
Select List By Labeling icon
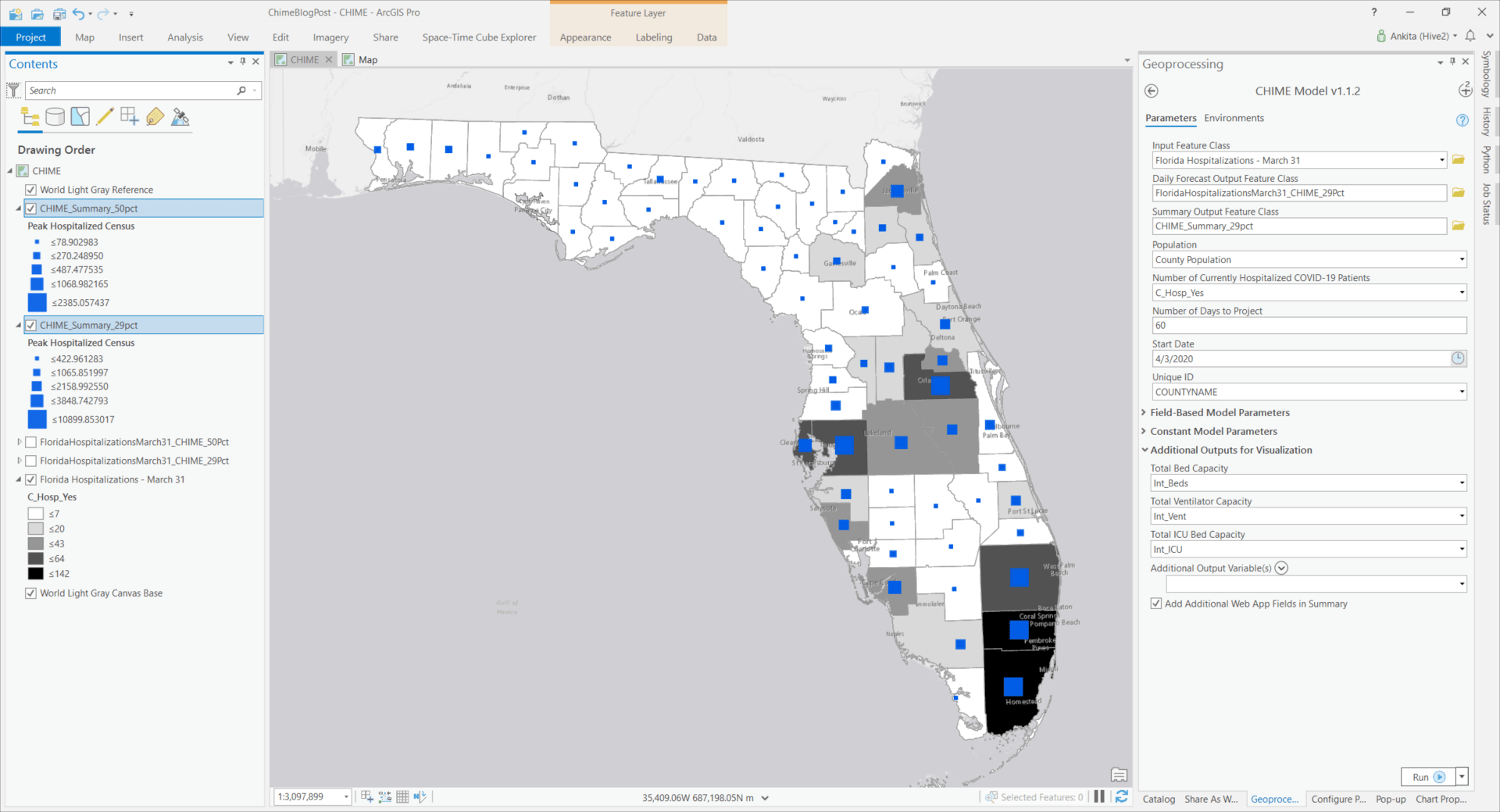pos(155,117)
